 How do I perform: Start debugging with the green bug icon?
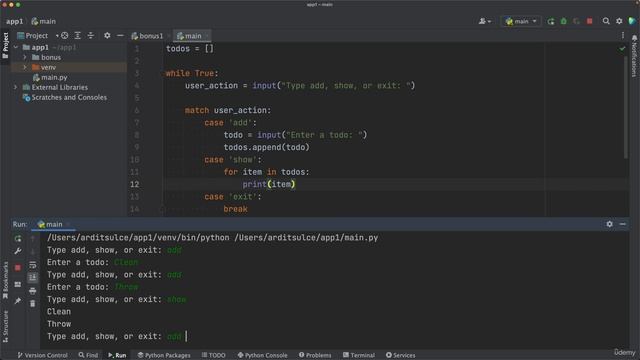click(564, 21)
